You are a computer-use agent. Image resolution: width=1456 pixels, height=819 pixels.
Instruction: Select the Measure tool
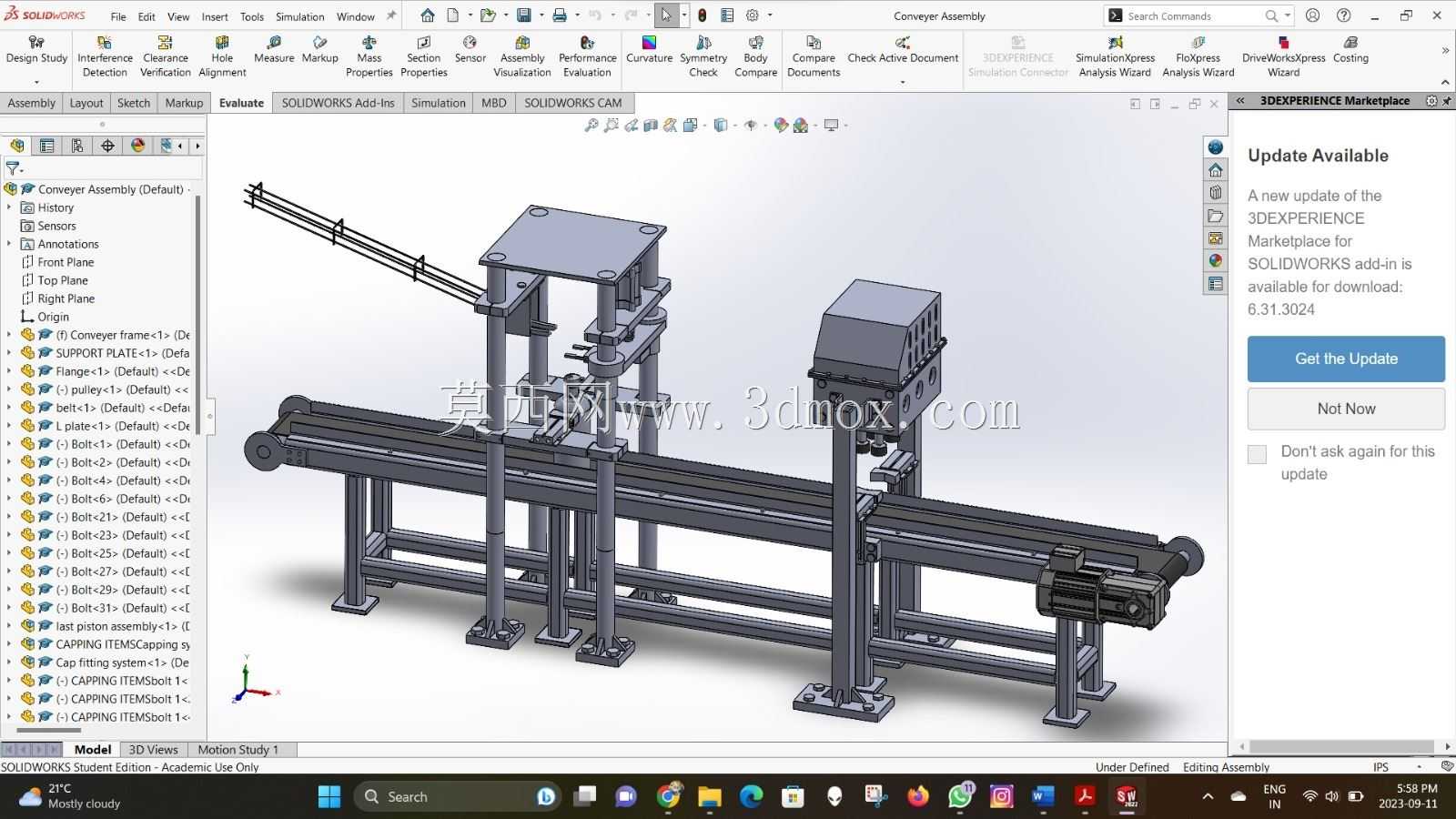pyautogui.click(x=274, y=50)
